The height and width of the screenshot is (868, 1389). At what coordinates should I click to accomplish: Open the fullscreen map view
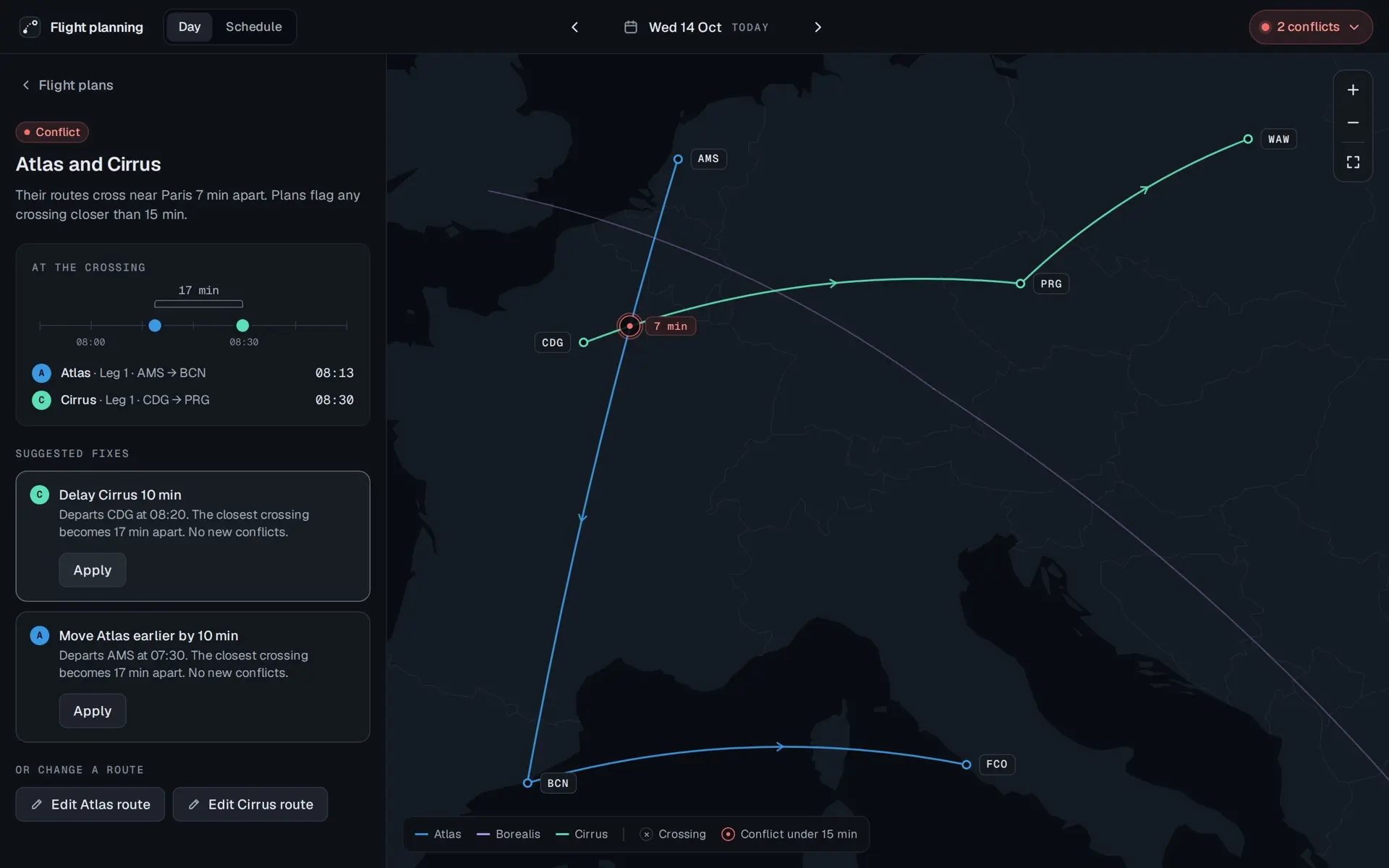1353,162
